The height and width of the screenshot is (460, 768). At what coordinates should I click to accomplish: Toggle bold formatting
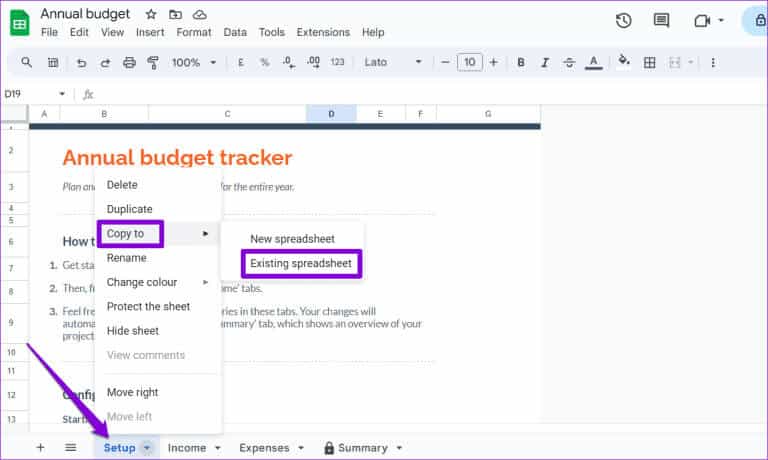click(521, 63)
